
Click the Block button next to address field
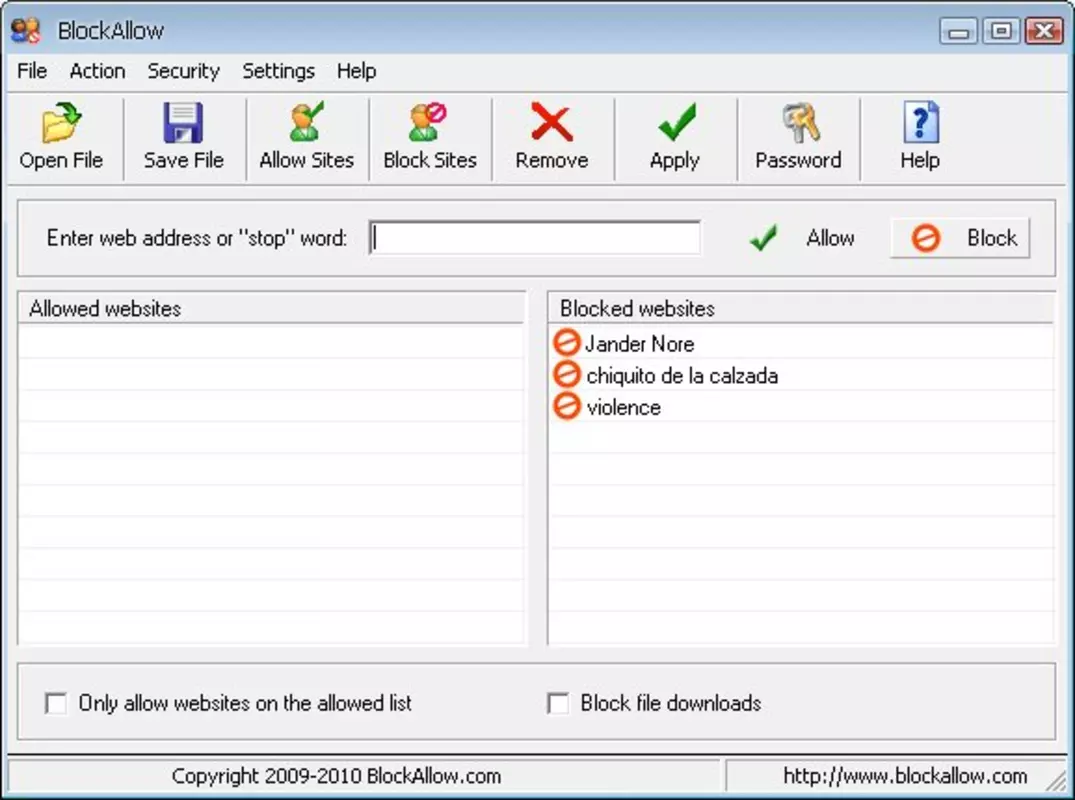click(x=960, y=238)
